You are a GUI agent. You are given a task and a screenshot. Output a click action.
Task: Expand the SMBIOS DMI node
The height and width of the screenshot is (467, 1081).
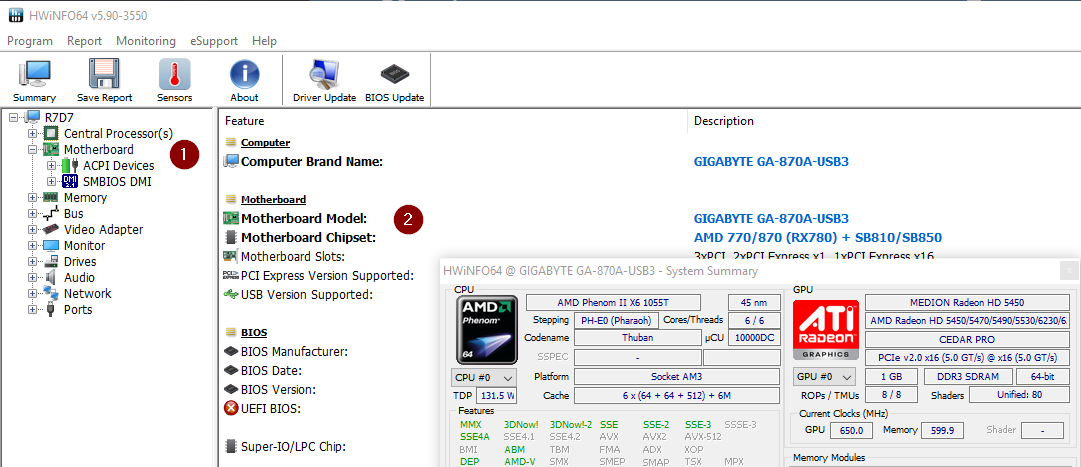click(52, 181)
